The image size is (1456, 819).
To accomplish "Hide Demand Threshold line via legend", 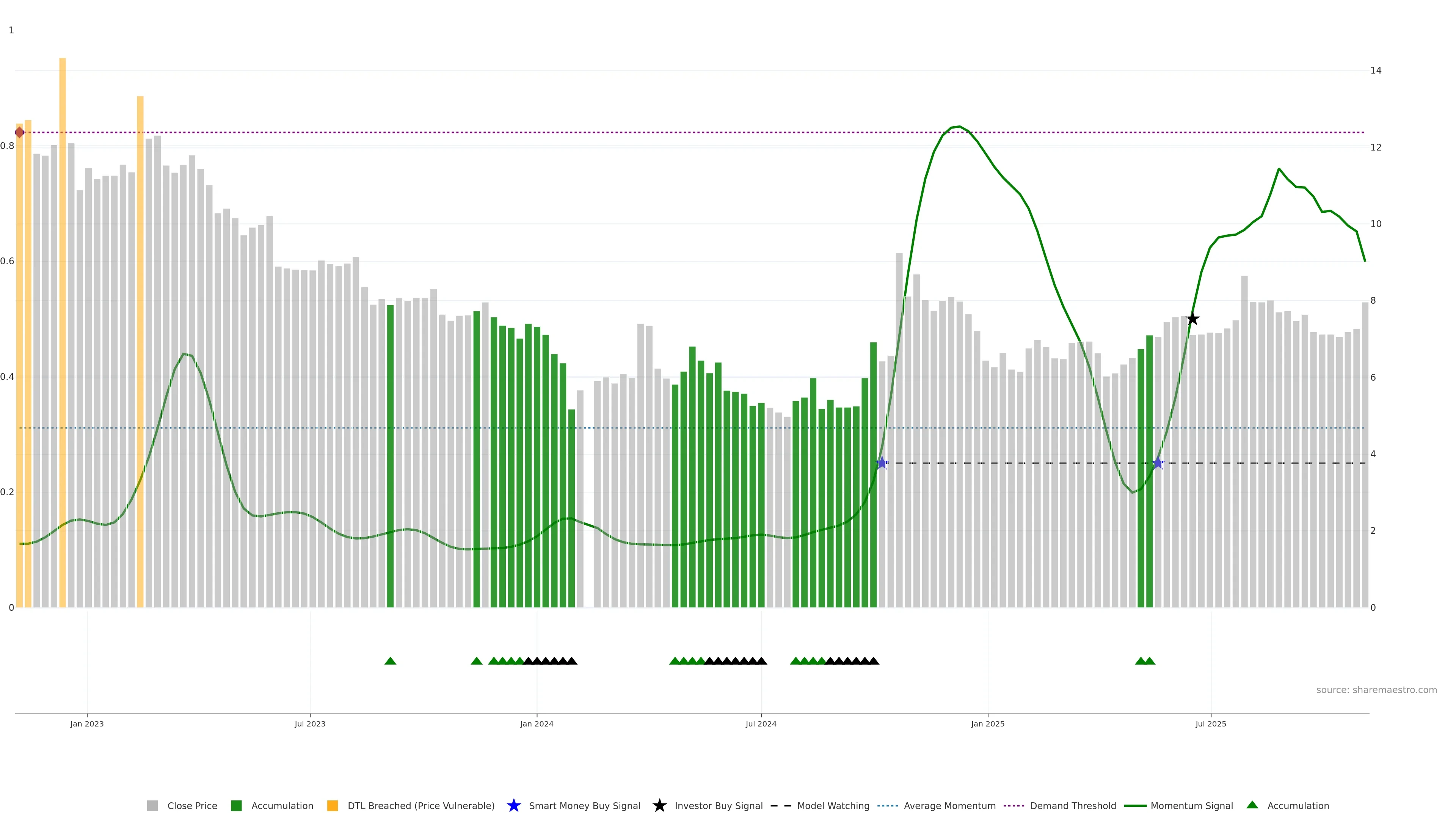I will 1072,805.
